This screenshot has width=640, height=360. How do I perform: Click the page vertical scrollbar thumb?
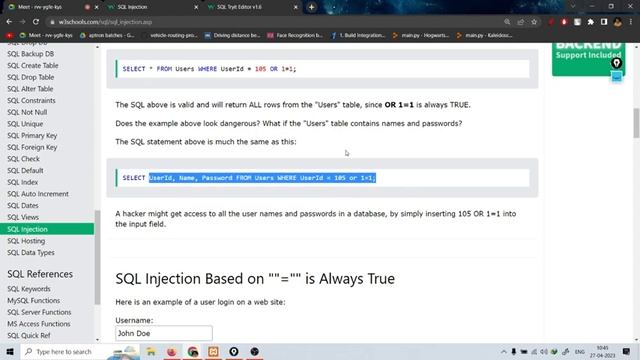point(636,123)
